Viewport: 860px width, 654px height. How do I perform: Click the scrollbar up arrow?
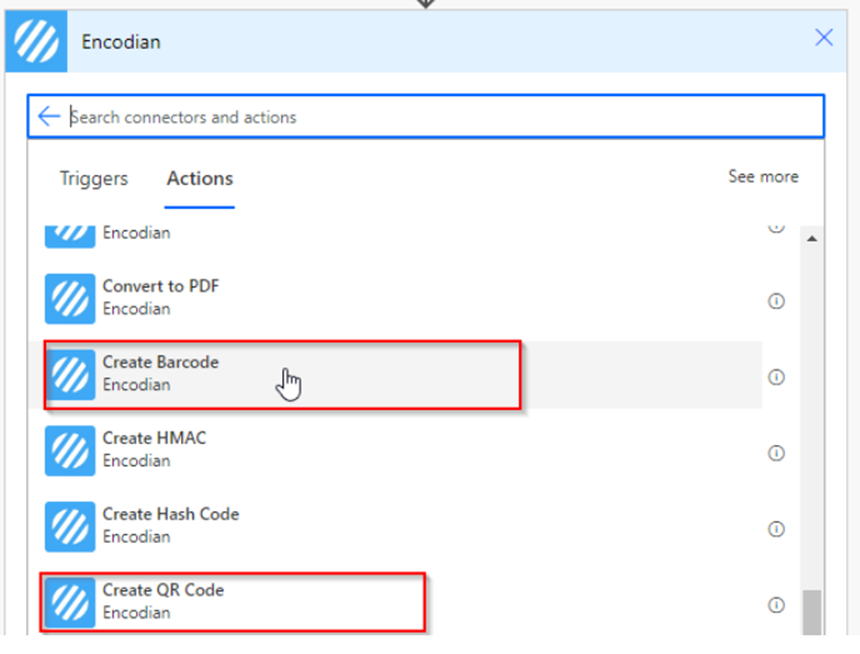click(x=811, y=239)
